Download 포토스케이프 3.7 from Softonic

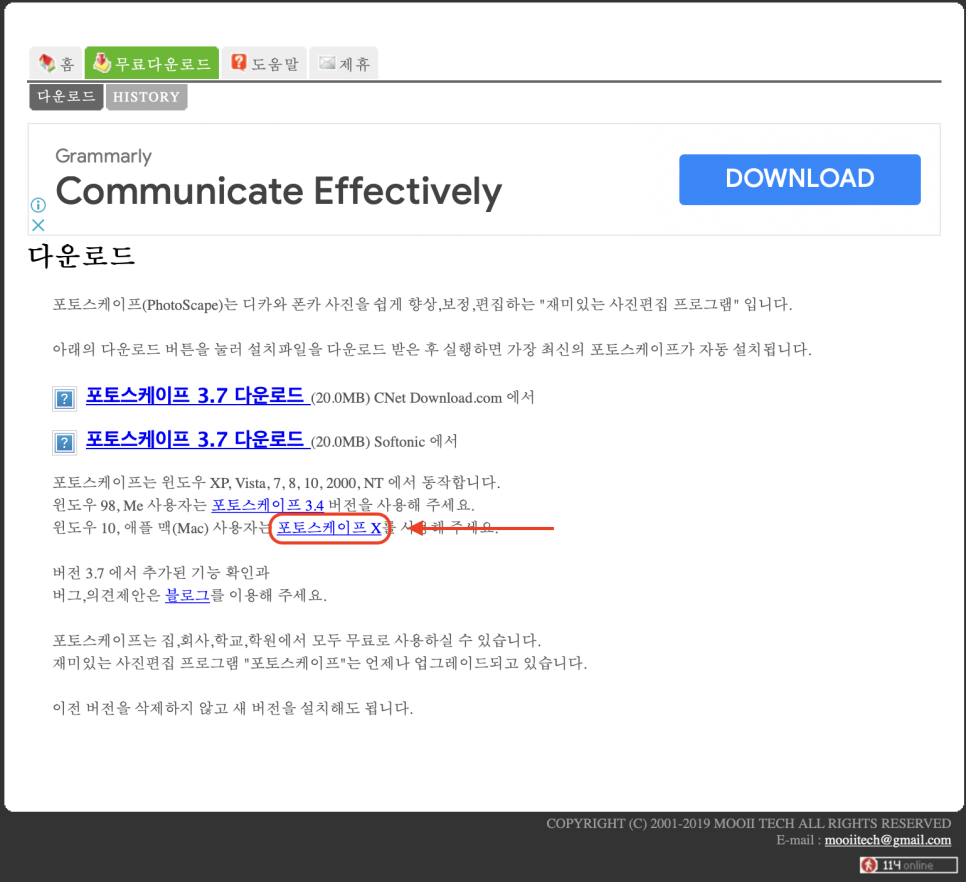pyautogui.click(x=197, y=439)
